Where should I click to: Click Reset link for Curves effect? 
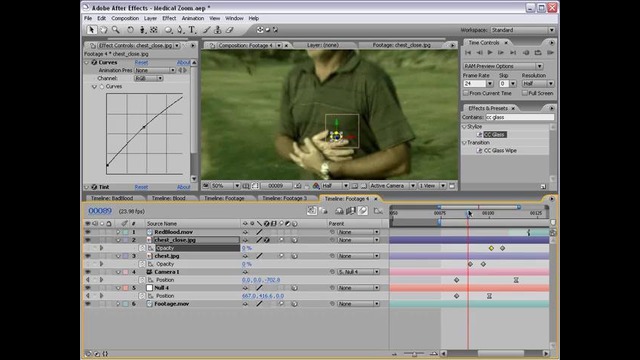tap(141, 62)
